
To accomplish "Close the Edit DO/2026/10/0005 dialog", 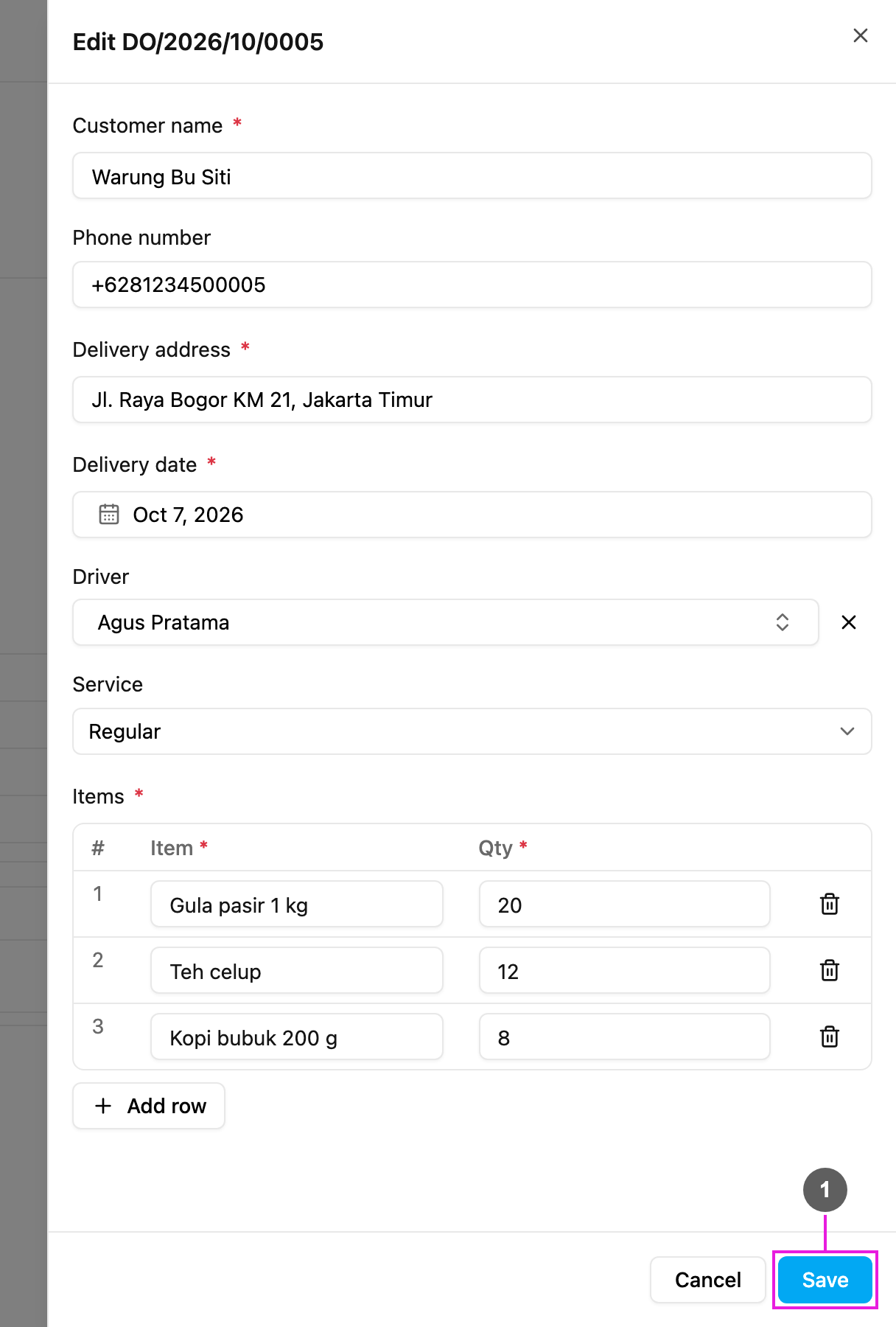I will (x=860, y=35).
